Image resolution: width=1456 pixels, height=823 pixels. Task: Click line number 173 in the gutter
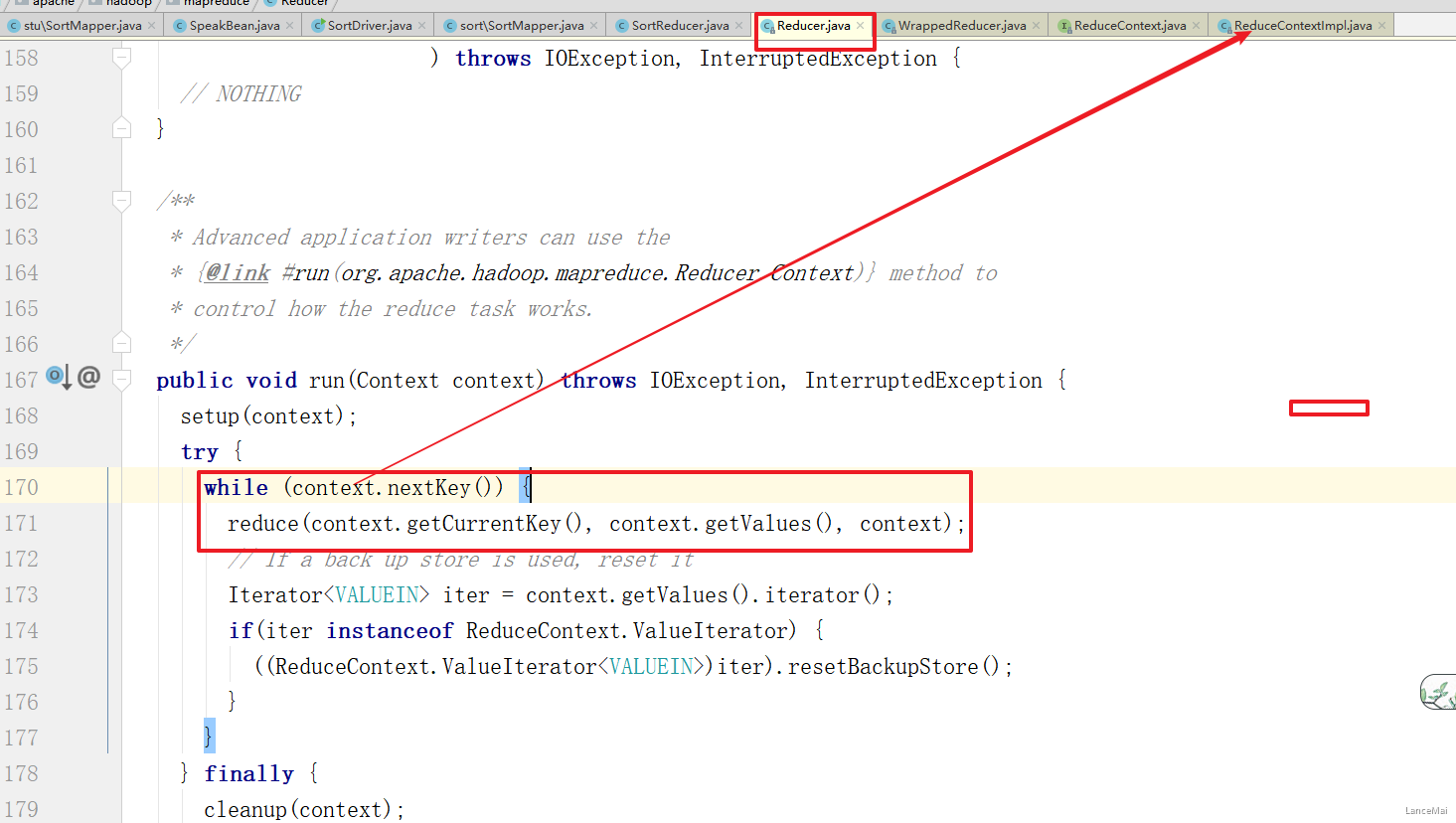tap(21, 595)
